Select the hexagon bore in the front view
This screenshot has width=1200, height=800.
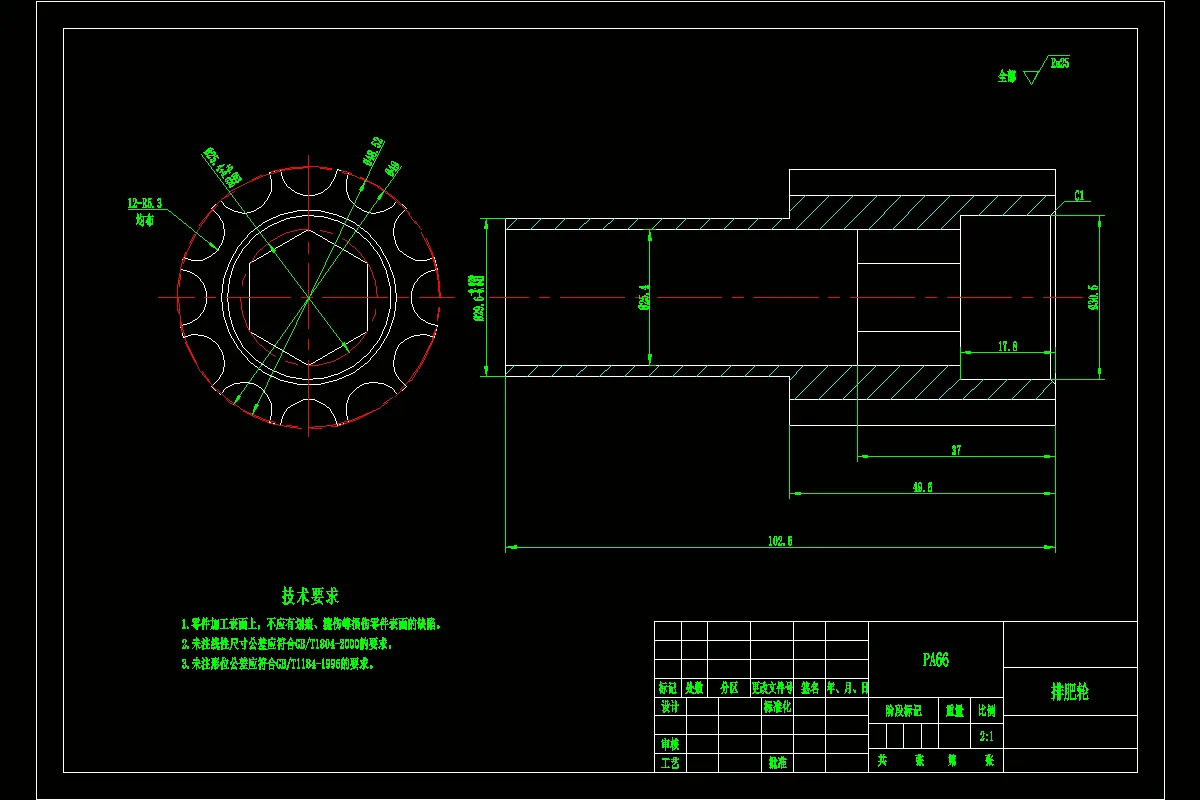[x=308, y=296]
